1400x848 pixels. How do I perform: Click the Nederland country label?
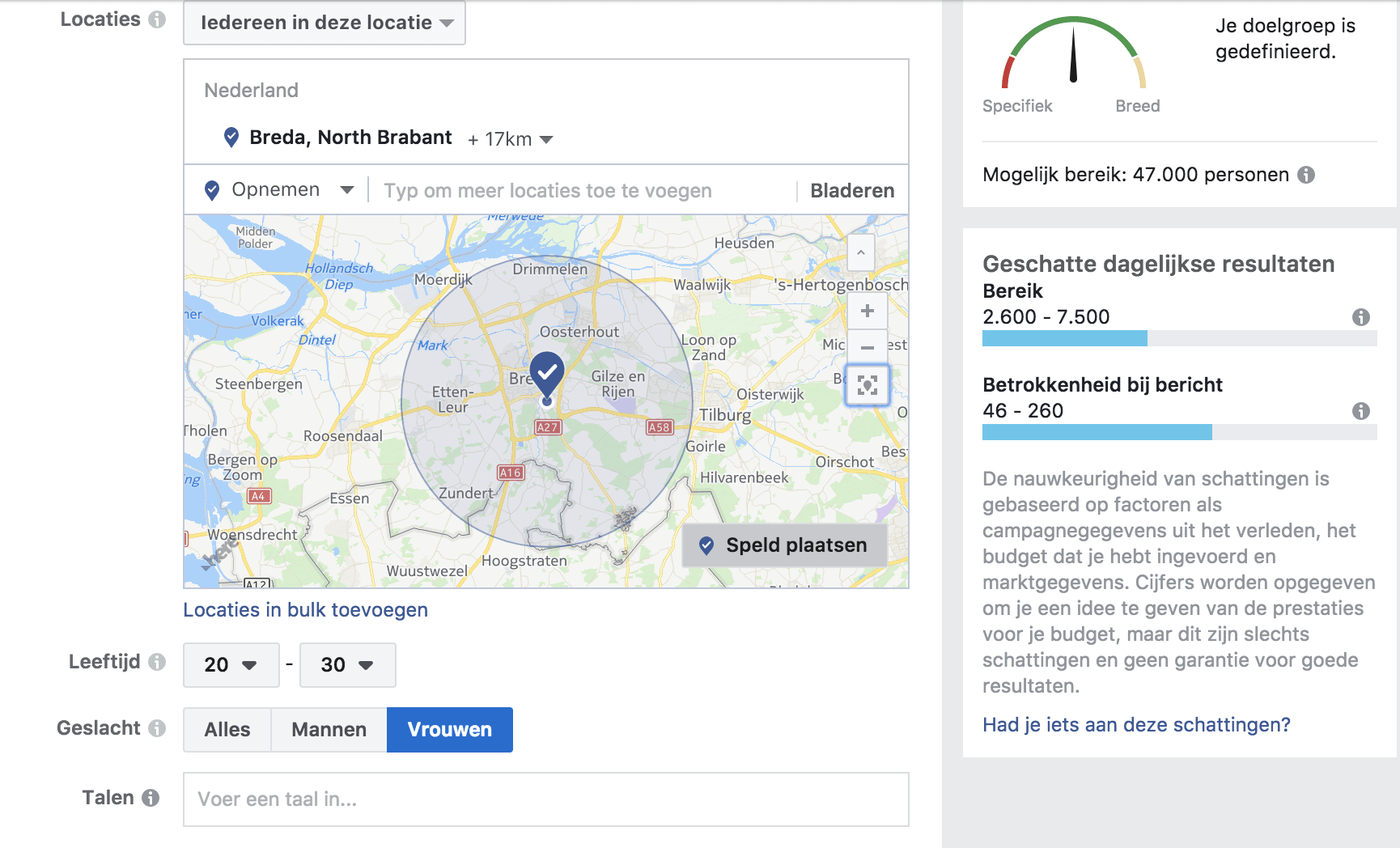point(252,91)
